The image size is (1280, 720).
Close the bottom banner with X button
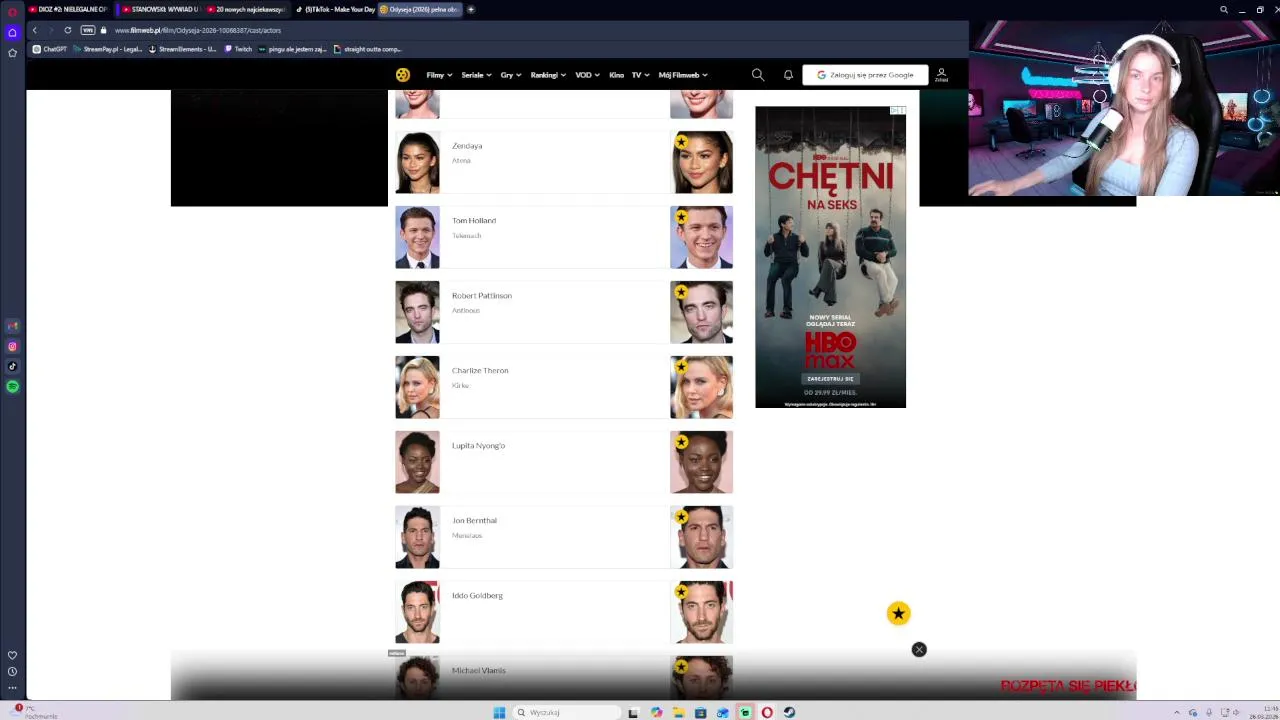pyautogui.click(x=919, y=650)
